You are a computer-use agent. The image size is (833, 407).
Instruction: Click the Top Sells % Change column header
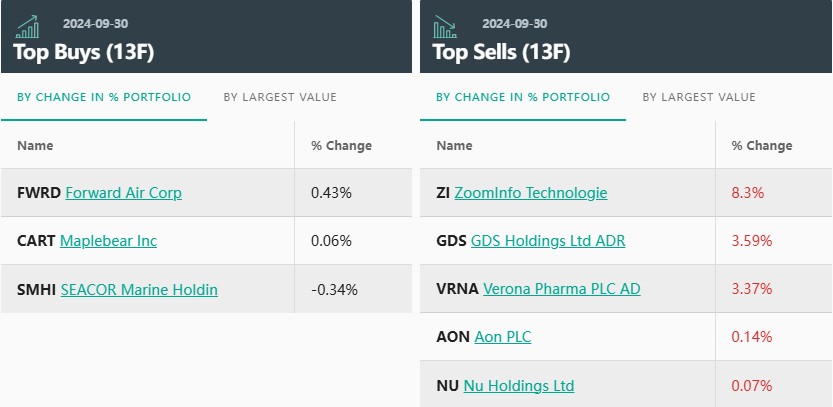[x=761, y=145]
